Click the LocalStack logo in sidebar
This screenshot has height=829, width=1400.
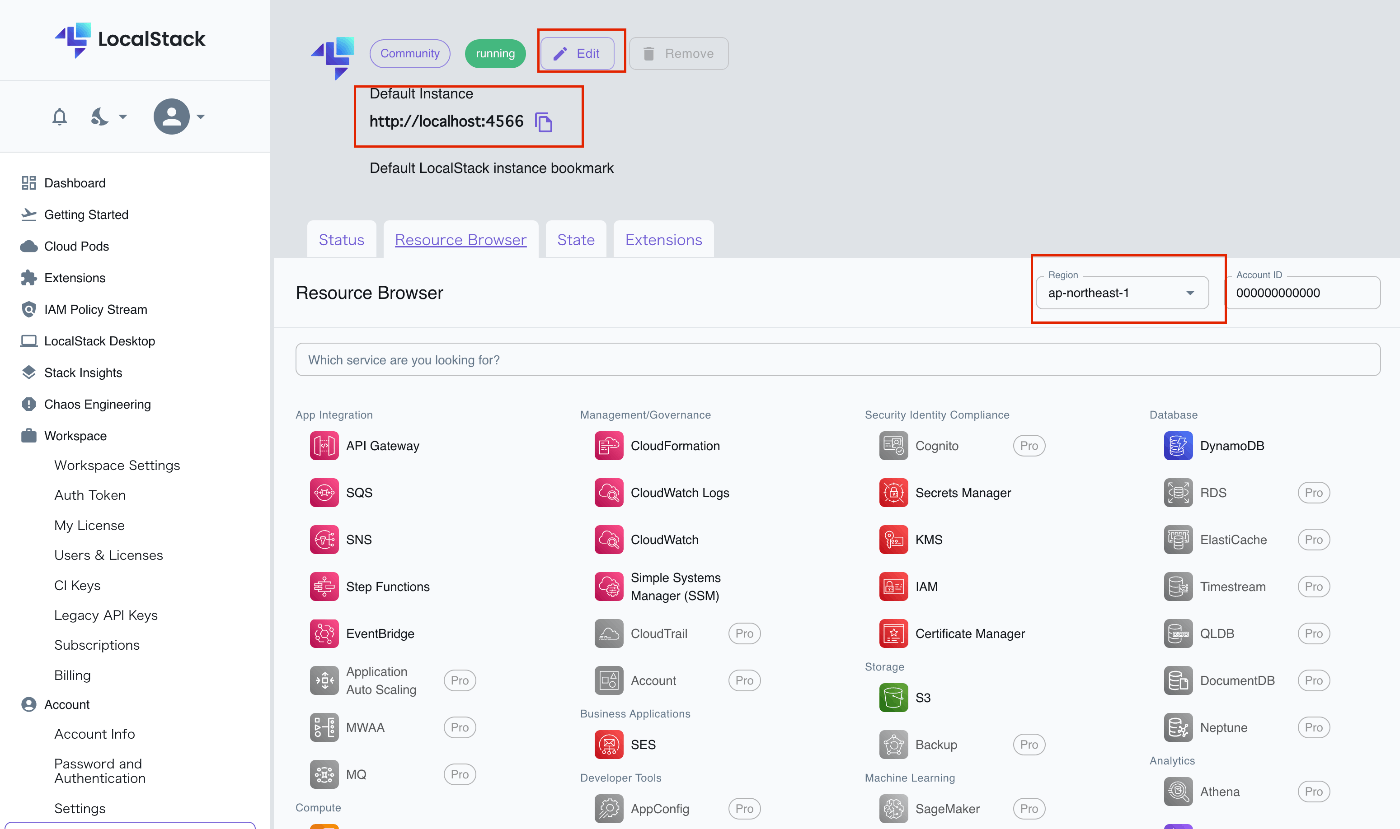click(x=130, y=40)
